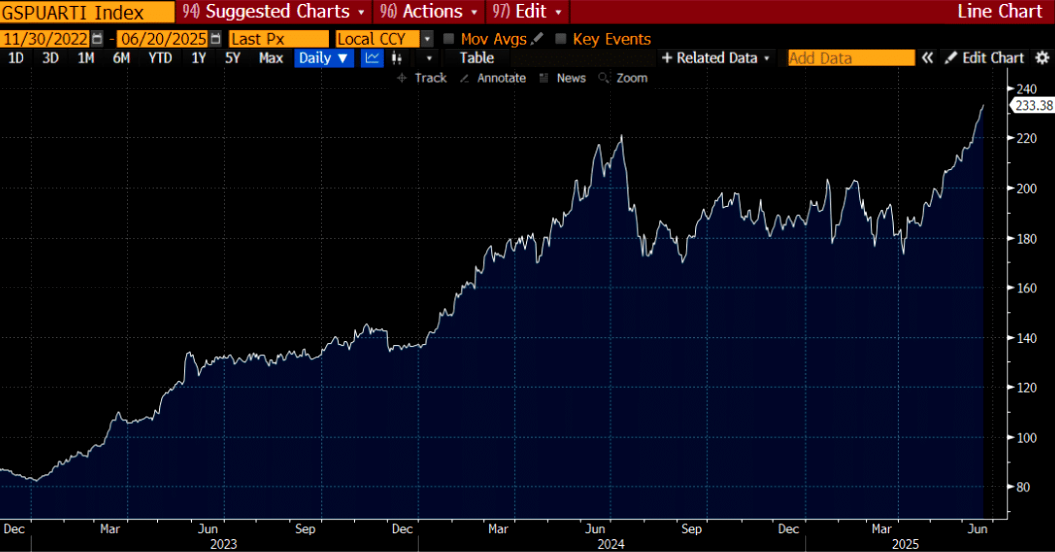
Task: Expand the Related Data dropdown
Action: pos(716,58)
